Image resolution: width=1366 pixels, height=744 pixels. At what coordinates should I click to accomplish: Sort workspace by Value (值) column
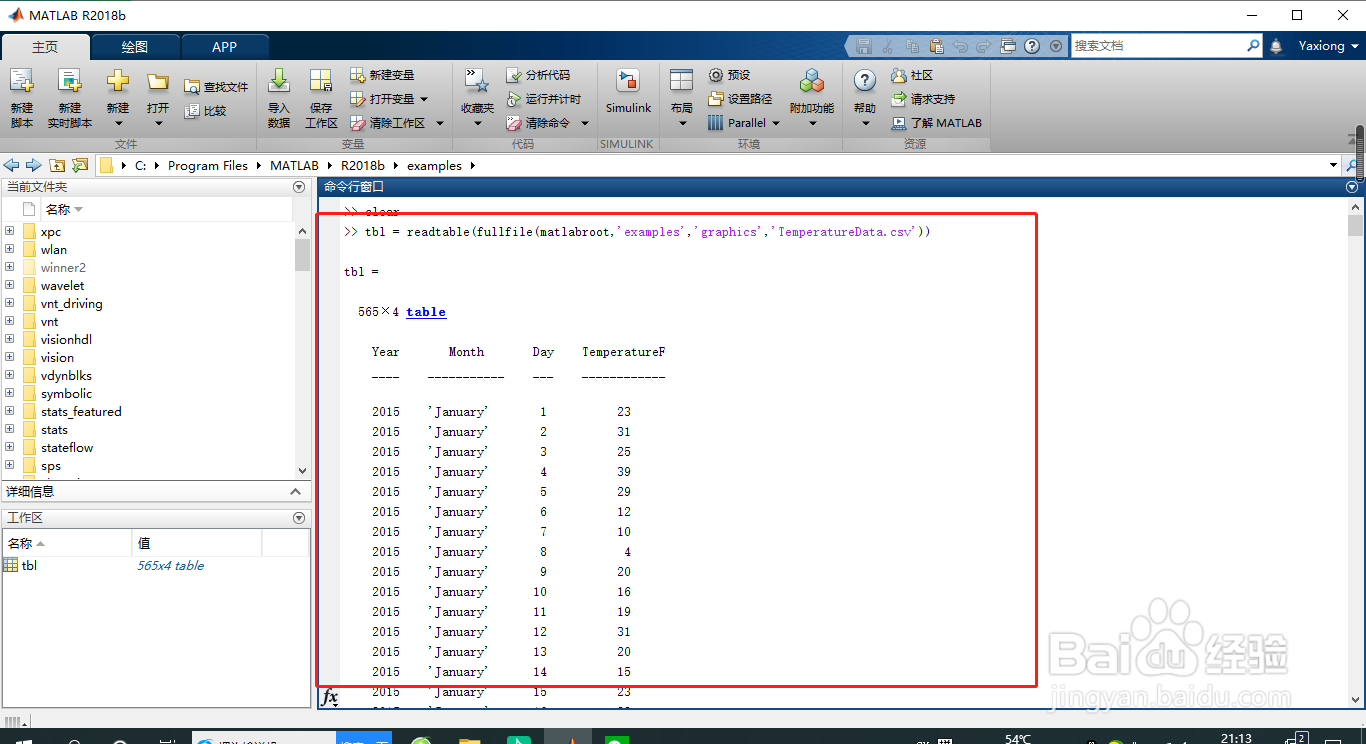click(x=197, y=543)
